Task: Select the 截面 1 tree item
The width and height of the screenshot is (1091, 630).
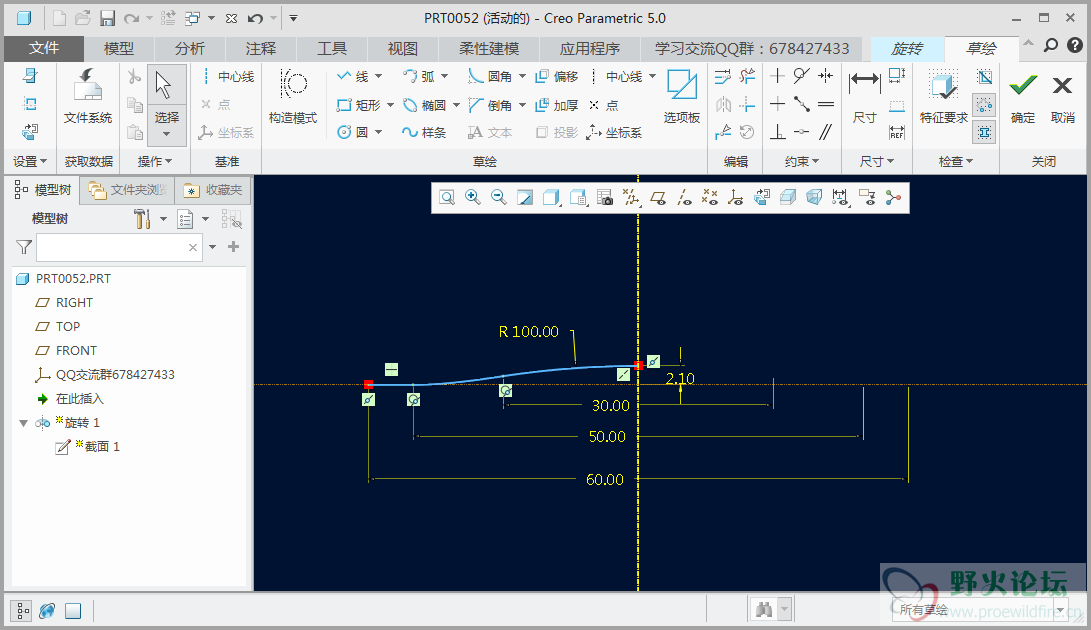Action: tap(88, 447)
